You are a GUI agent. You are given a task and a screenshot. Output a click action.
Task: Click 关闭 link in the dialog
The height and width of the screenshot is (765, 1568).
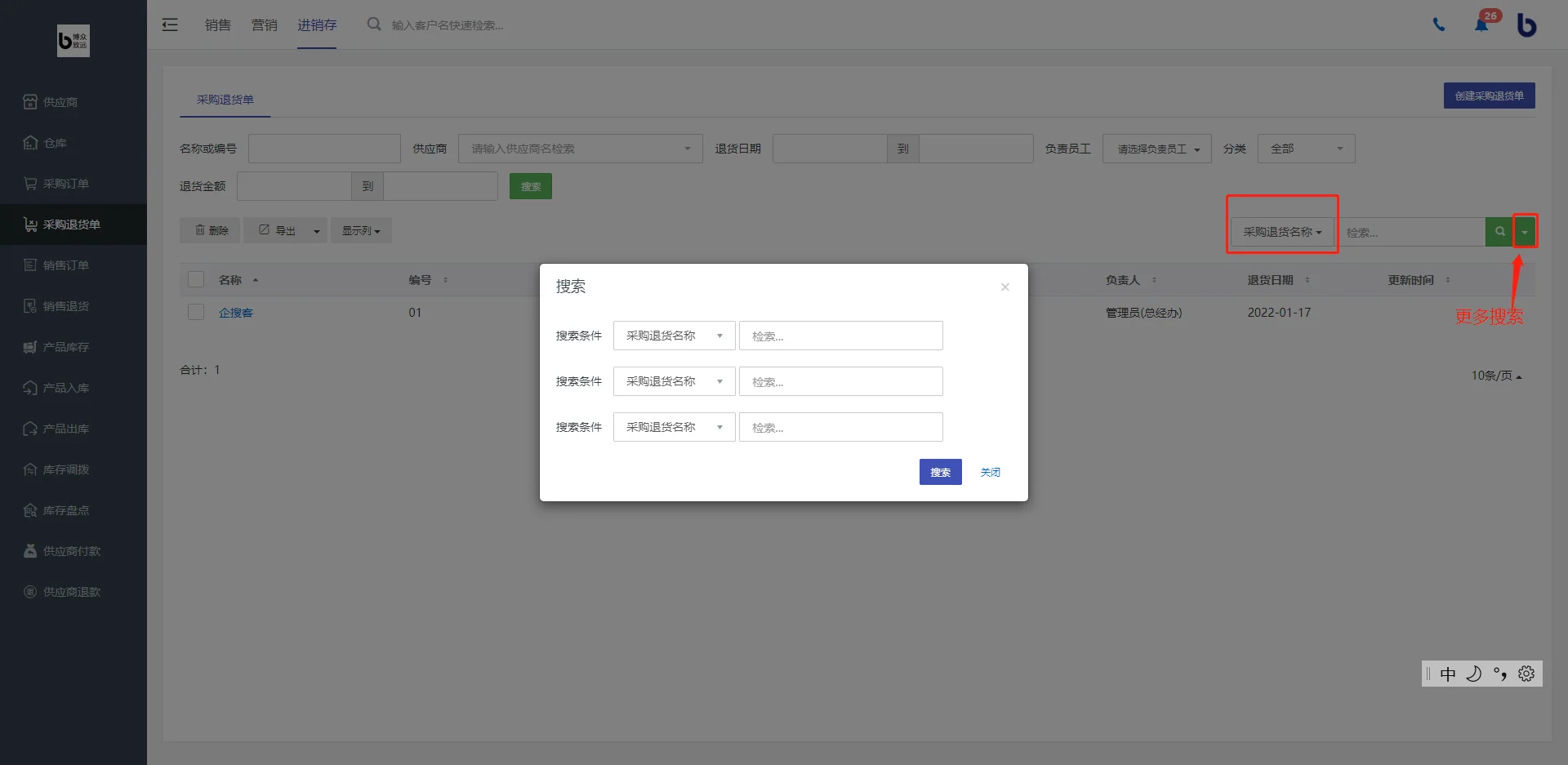(991, 472)
